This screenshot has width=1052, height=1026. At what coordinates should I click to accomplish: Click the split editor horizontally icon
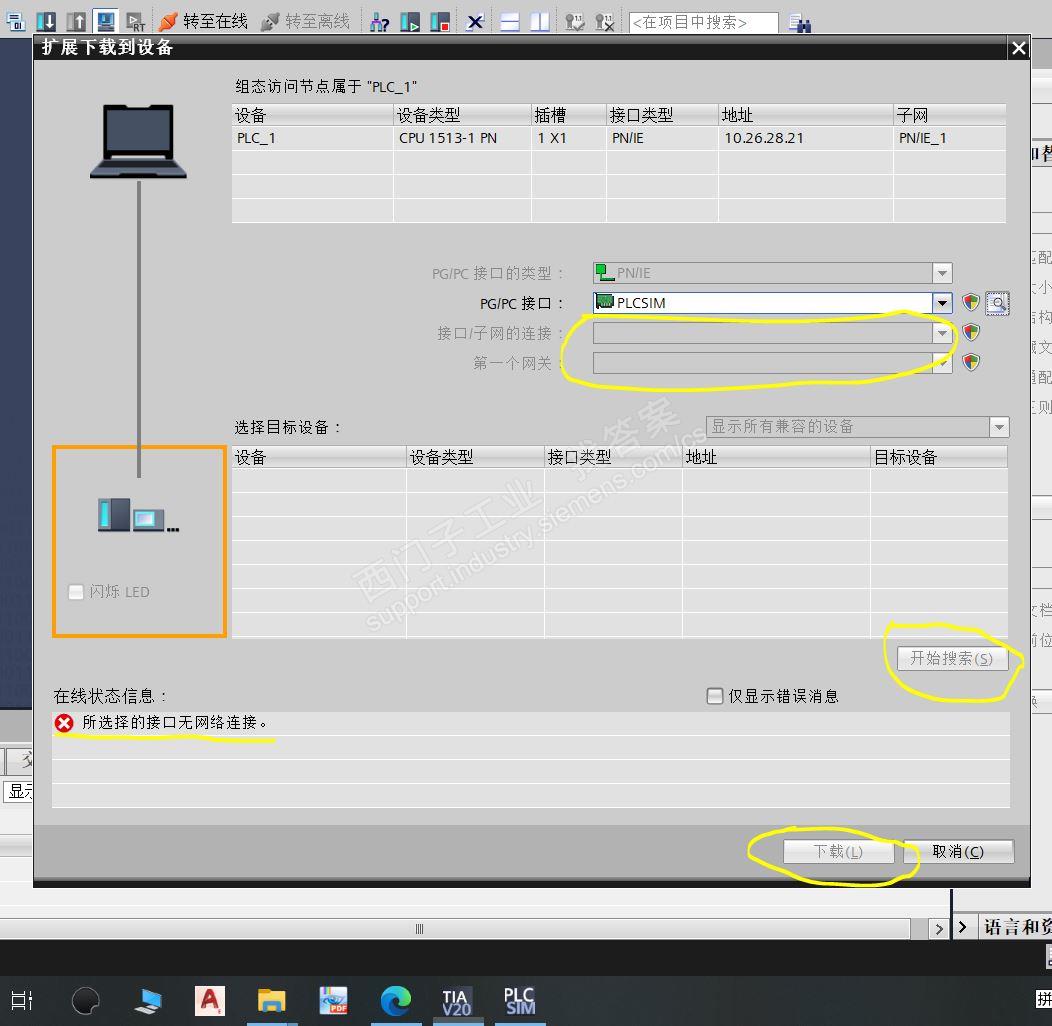(x=510, y=22)
